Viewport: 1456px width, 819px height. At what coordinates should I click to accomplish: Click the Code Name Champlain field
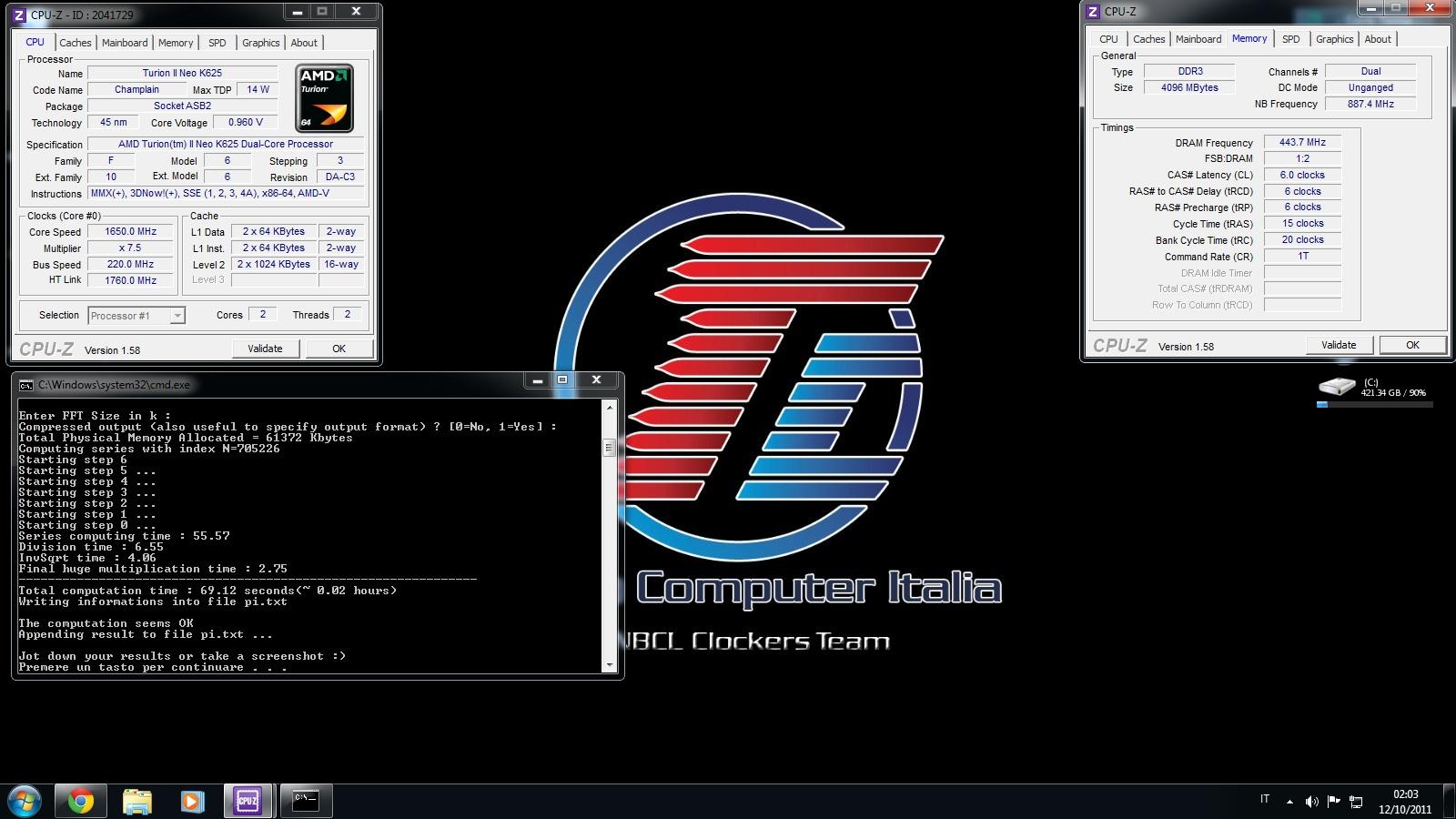[136, 90]
